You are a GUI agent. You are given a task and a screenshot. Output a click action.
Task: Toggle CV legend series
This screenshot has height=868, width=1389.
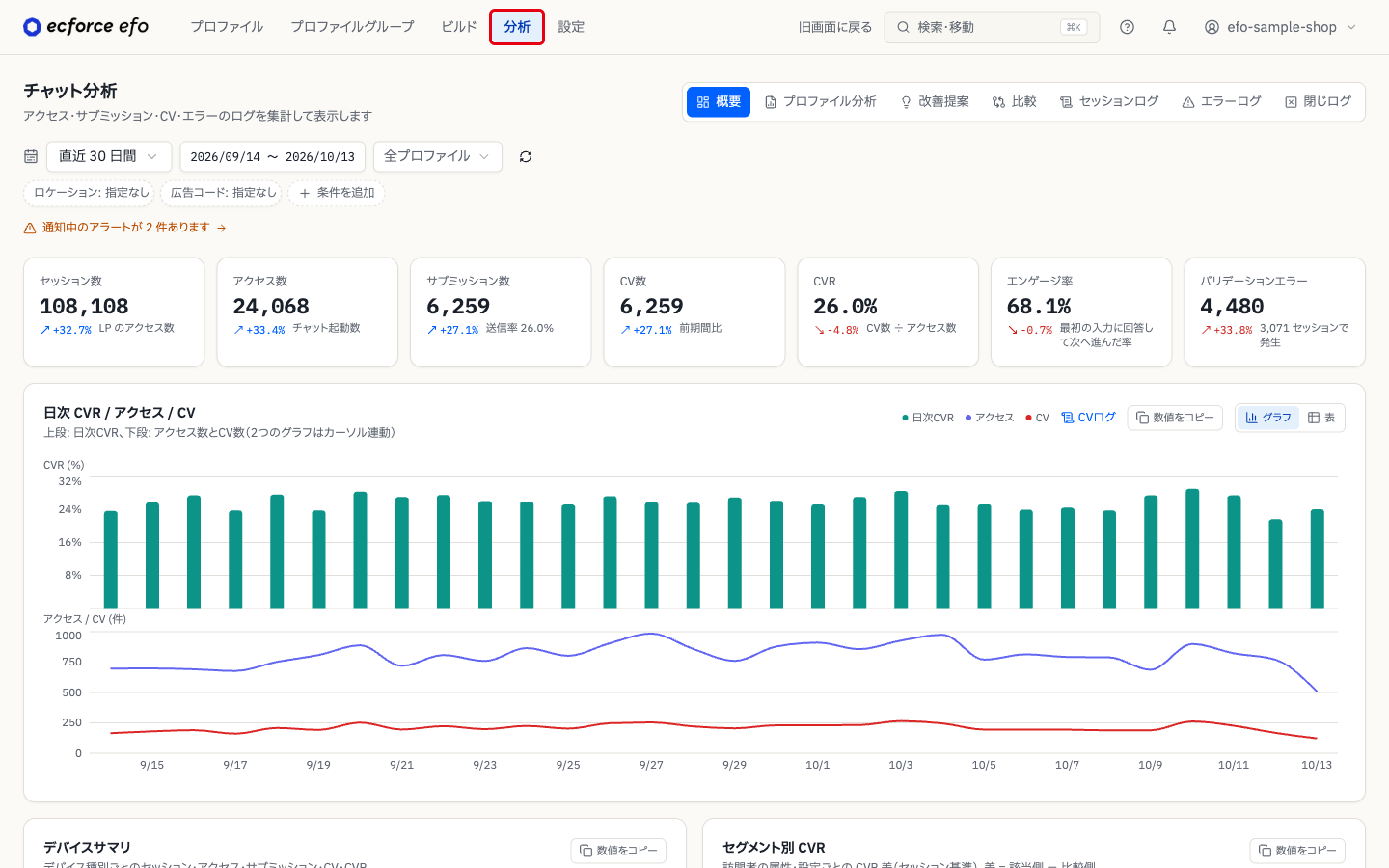tap(1037, 418)
